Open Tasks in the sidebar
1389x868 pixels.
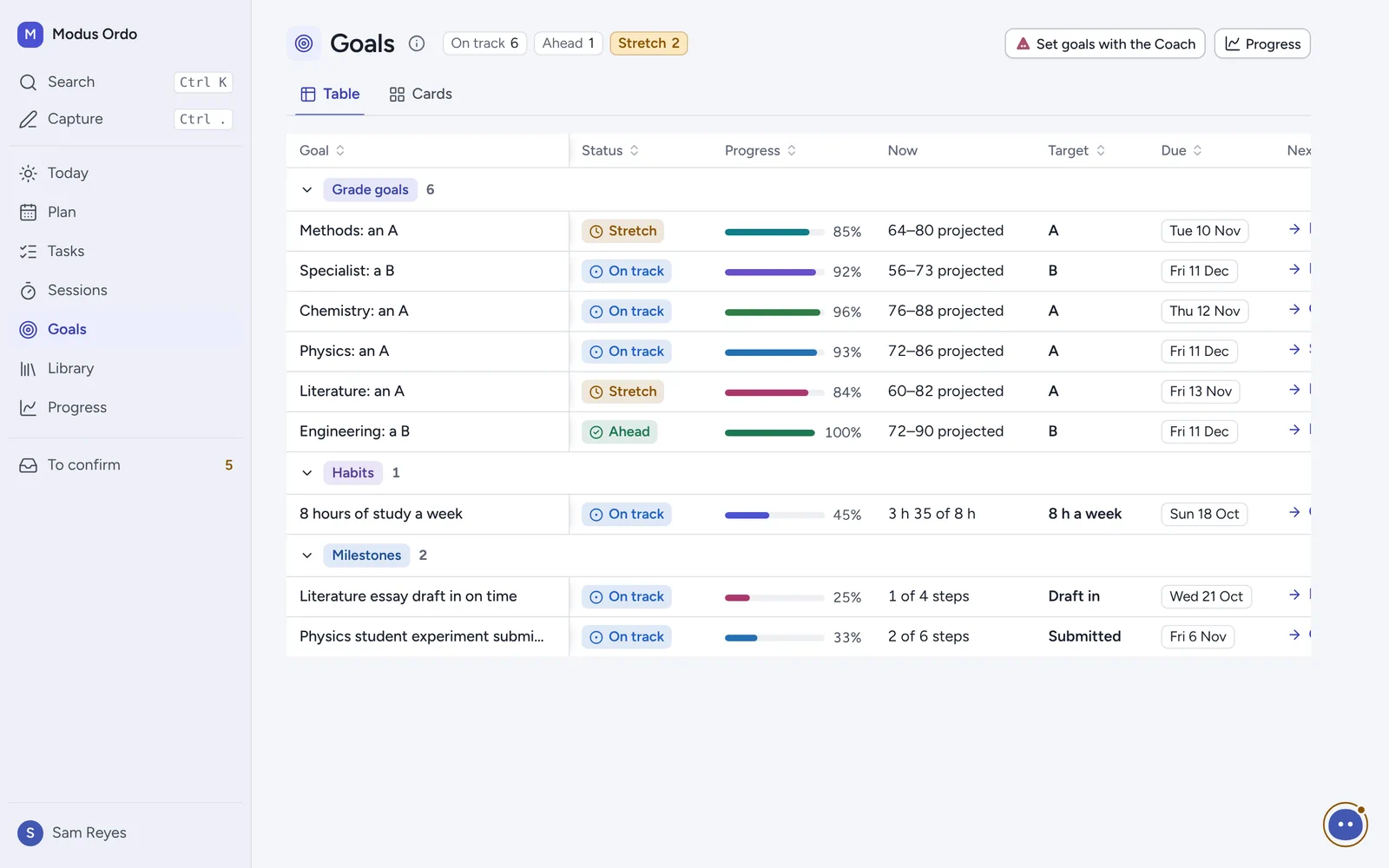(x=126, y=252)
